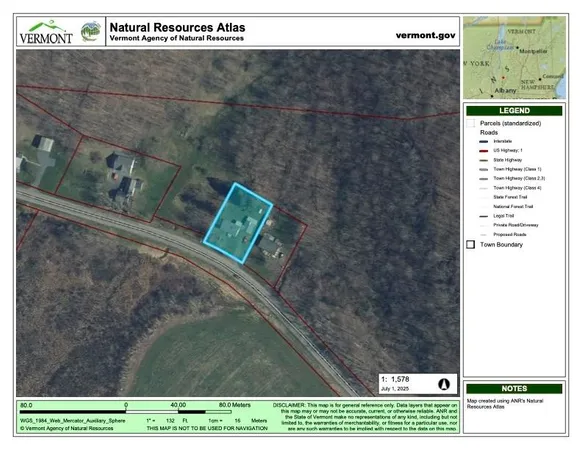This screenshot has width=582, height=450.
Task: Click the Natural Resources Atlas title
Action: [x=177, y=27]
